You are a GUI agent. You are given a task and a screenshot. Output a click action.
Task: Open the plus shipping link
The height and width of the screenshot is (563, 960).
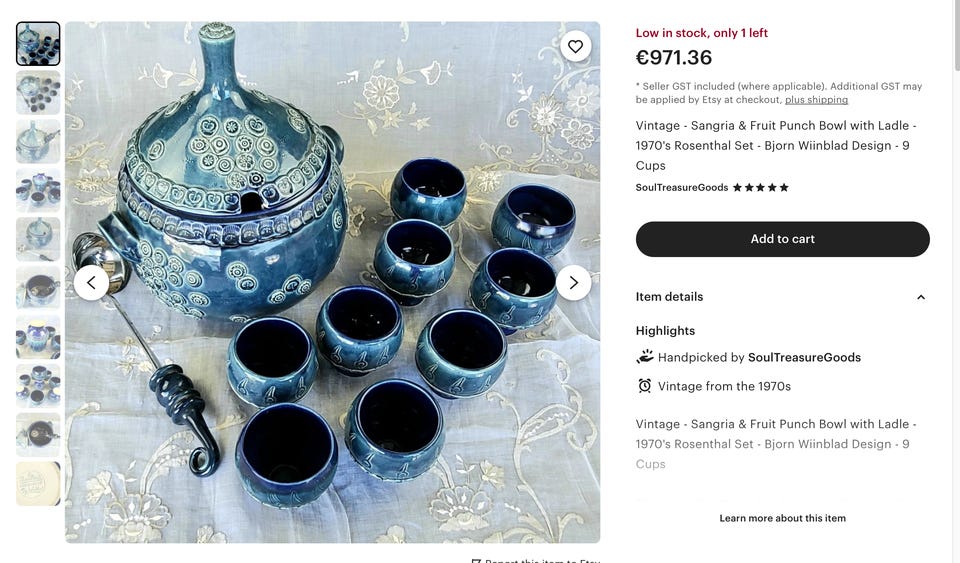[x=816, y=100]
